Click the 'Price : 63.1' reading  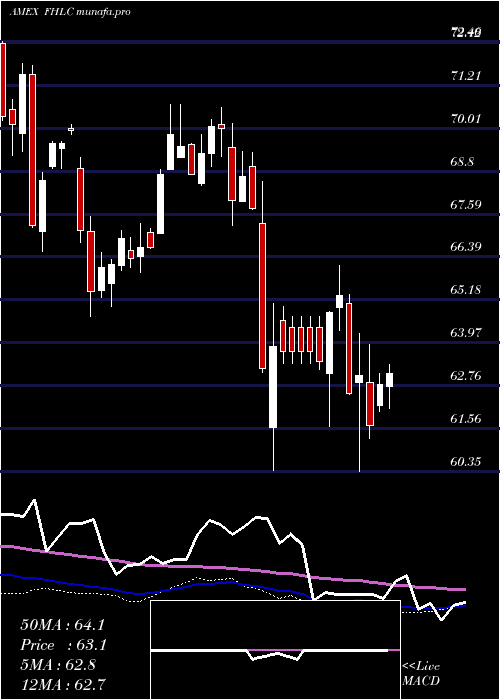point(63,645)
